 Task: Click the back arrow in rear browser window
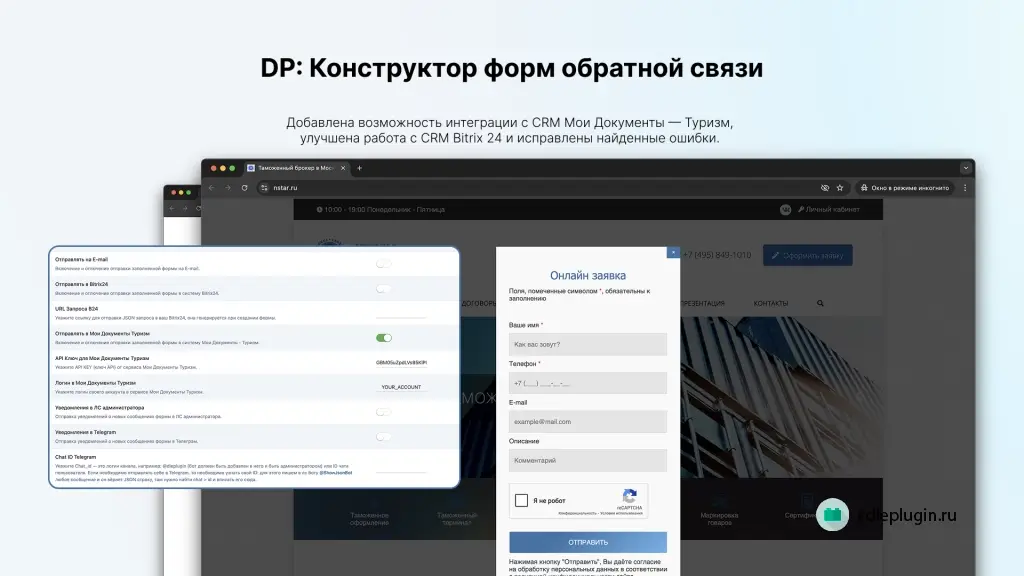172,209
